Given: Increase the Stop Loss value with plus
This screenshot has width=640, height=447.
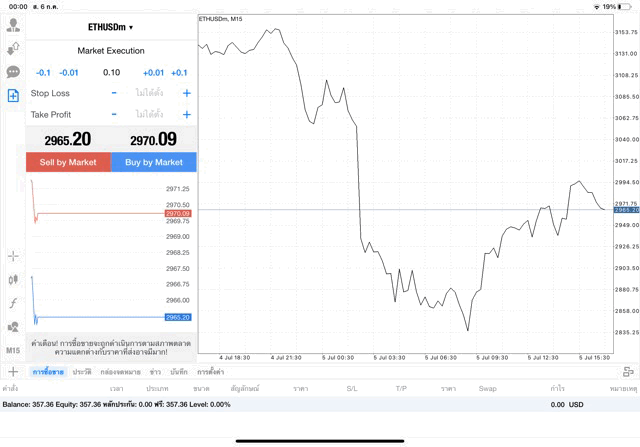Looking at the screenshot, I should tap(187, 93).
